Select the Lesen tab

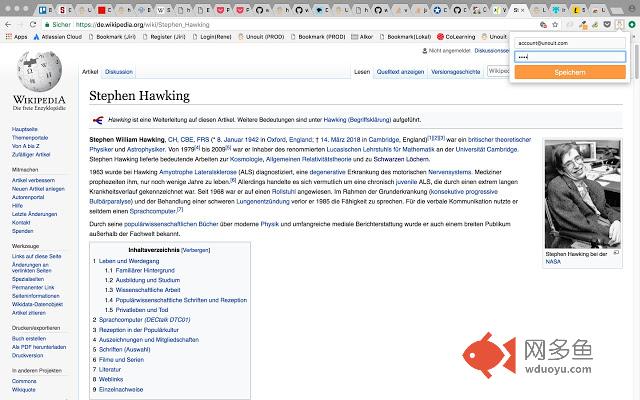362,72
